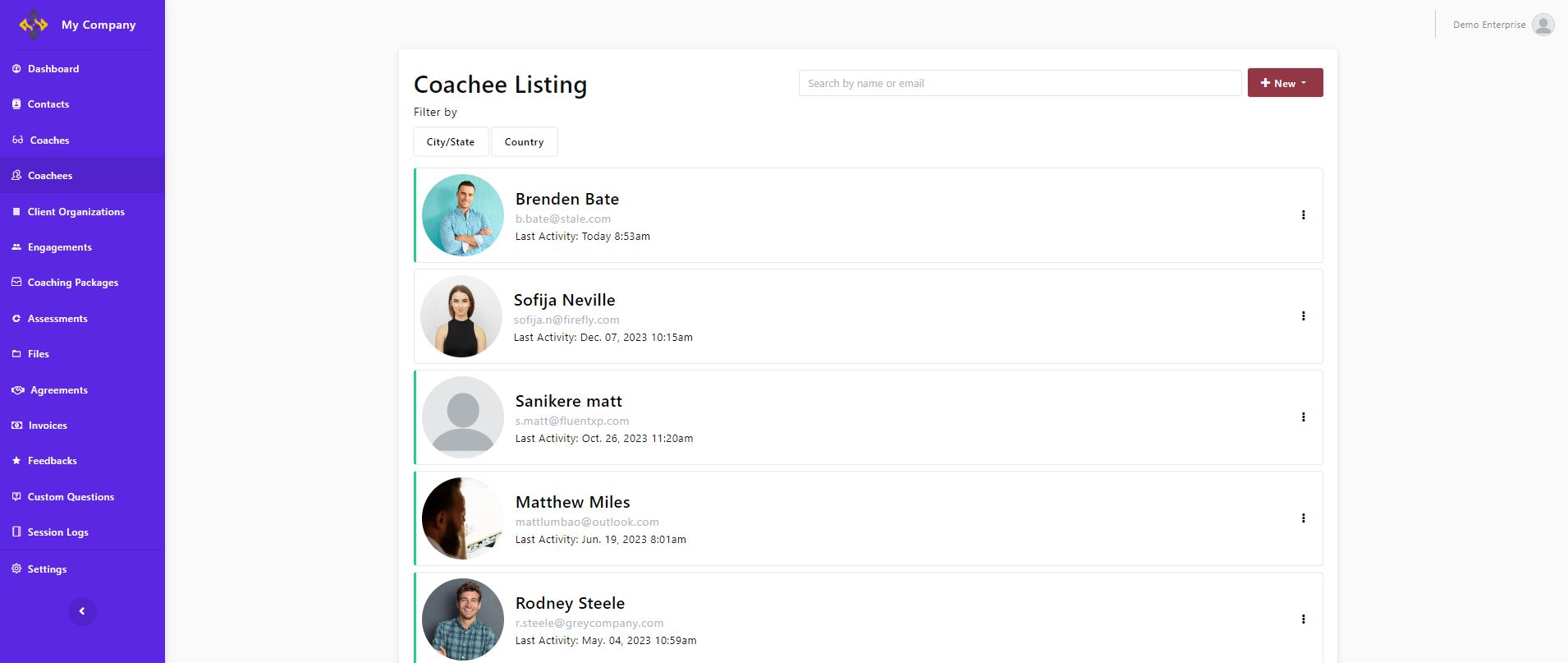Click the Agreements handshake icon
Screen dimensions: 1568x663
[x=17, y=390]
